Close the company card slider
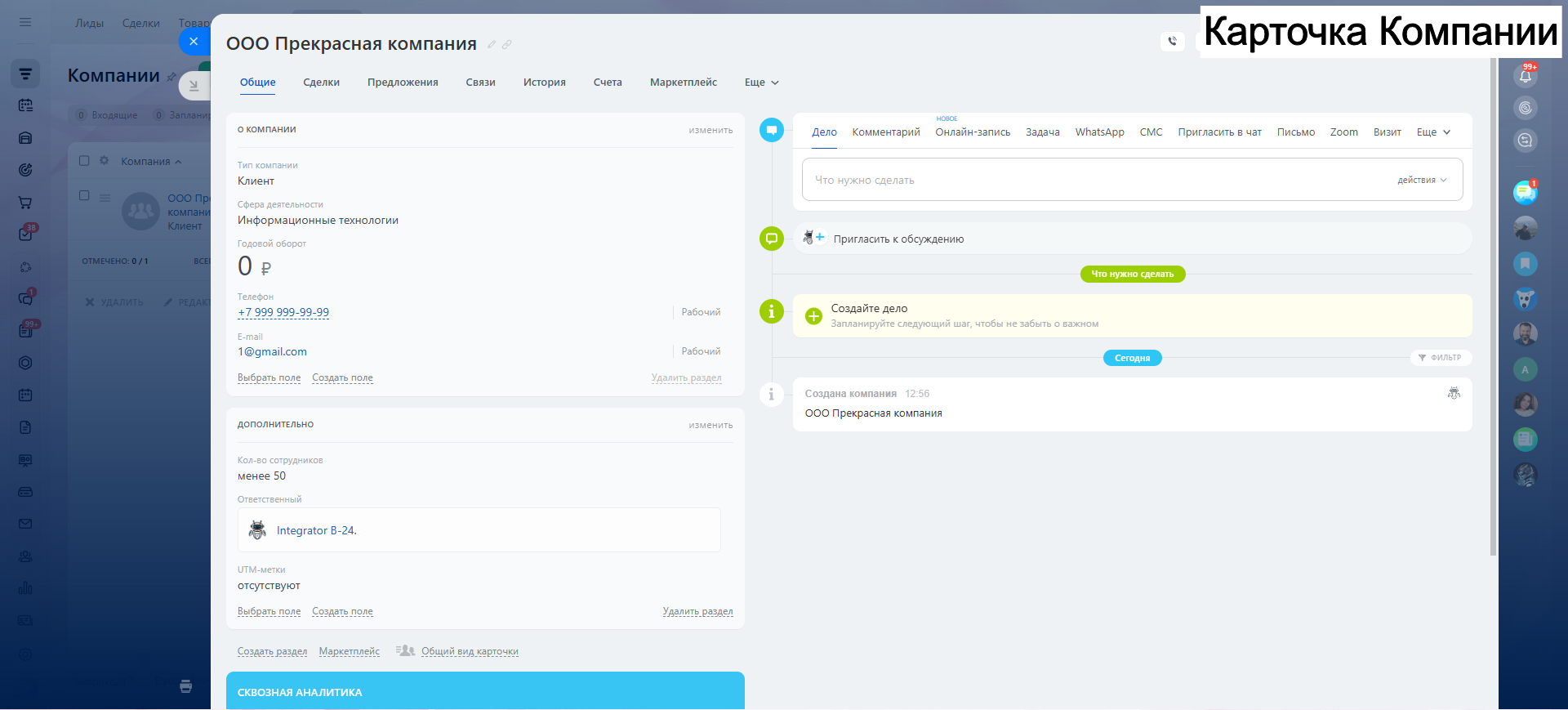The height and width of the screenshot is (710, 1568). (194, 42)
